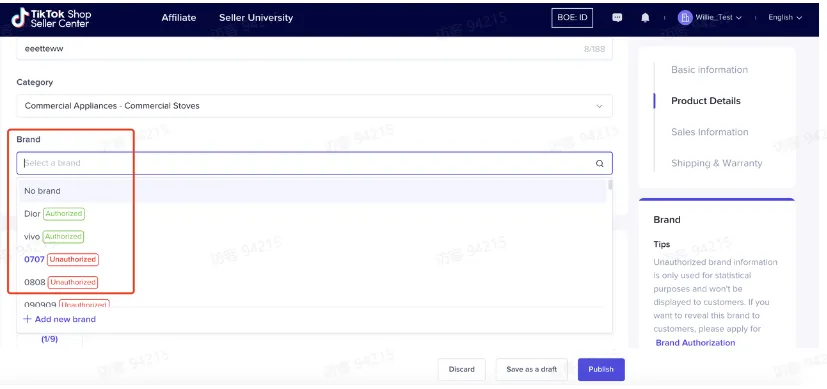Expand the Category dropdown chevron
The image size is (827, 389).
tap(599, 106)
